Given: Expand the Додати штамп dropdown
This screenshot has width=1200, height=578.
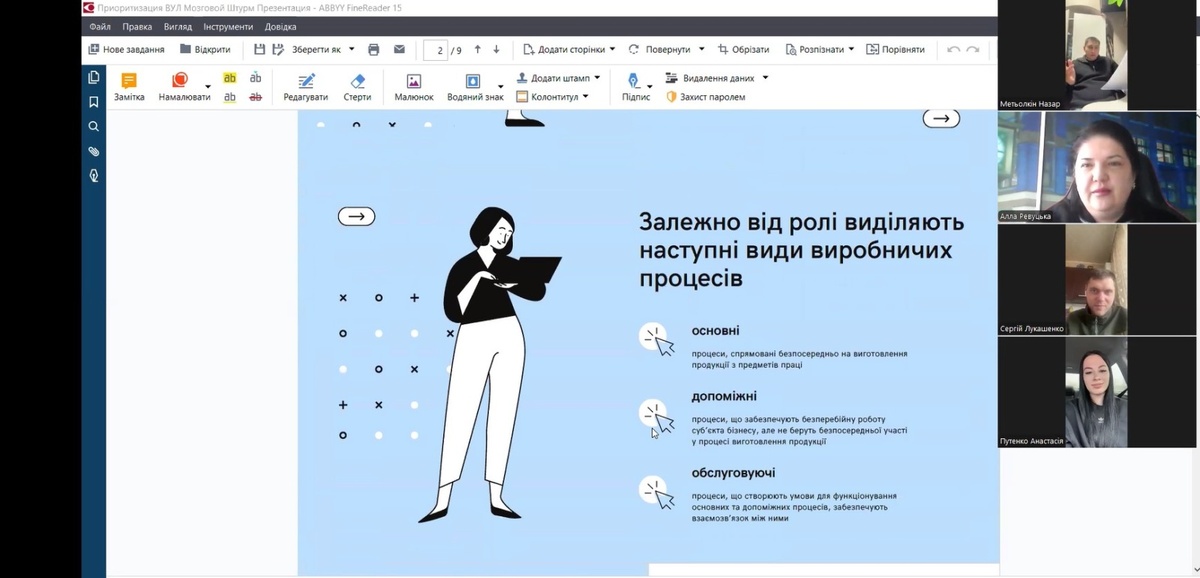Looking at the screenshot, I should pos(597,78).
